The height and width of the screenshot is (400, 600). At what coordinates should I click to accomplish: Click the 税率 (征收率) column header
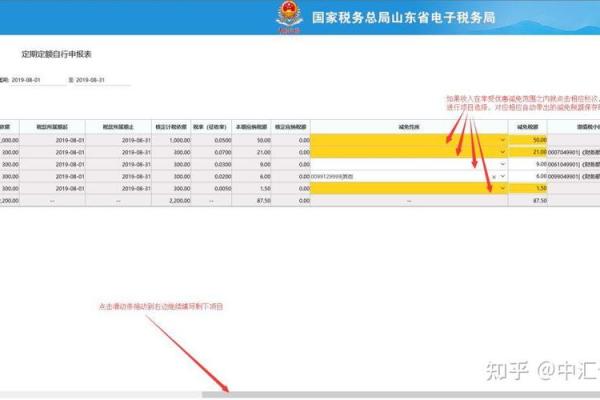tap(211, 127)
